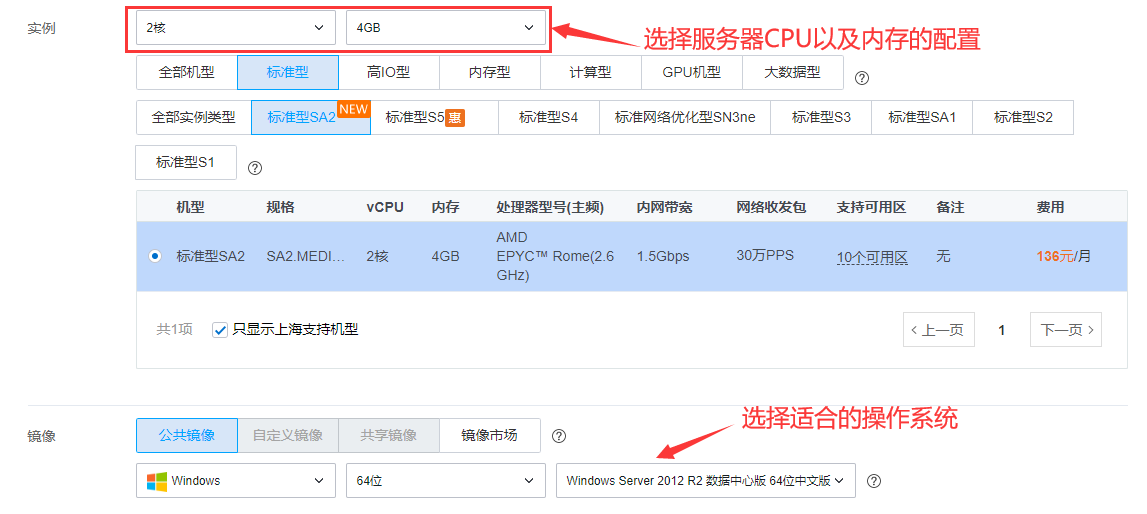Click the 10个可用区 link

click(x=873, y=257)
